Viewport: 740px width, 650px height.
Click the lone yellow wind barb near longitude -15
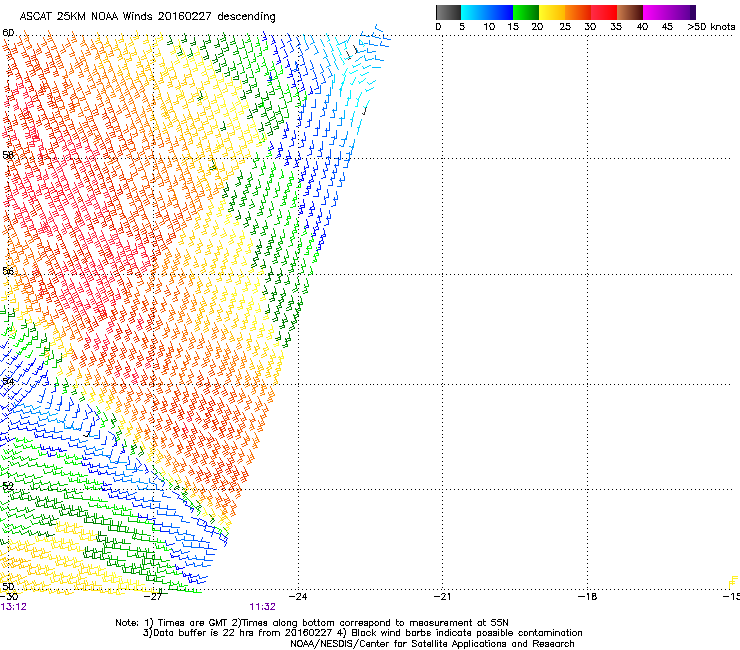click(733, 582)
